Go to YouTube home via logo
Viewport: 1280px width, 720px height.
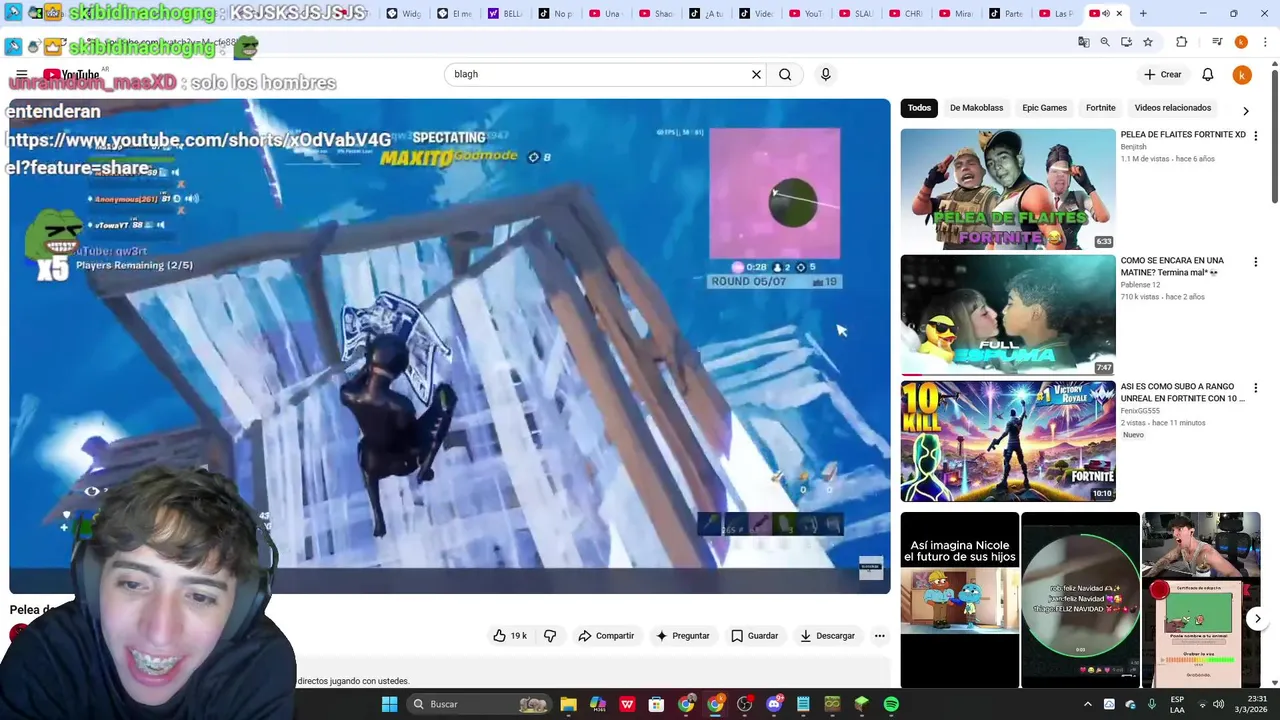[x=71, y=75]
